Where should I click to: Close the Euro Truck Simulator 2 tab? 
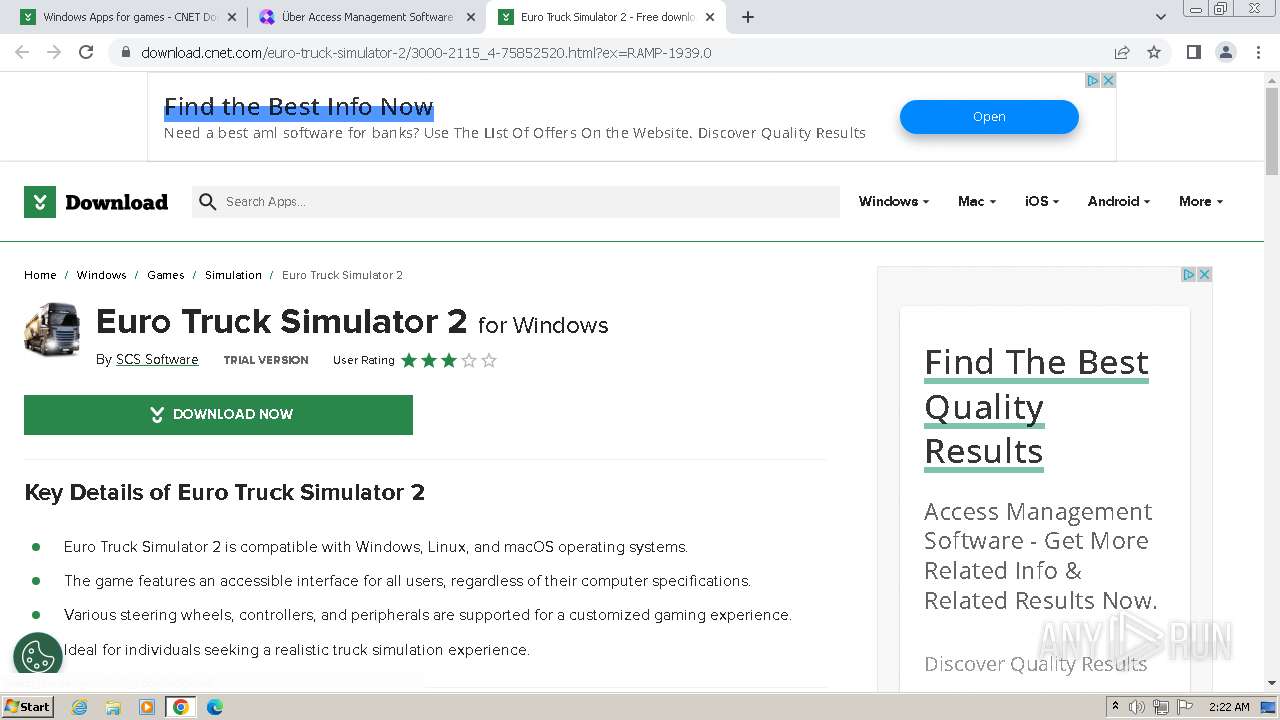click(710, 17)
